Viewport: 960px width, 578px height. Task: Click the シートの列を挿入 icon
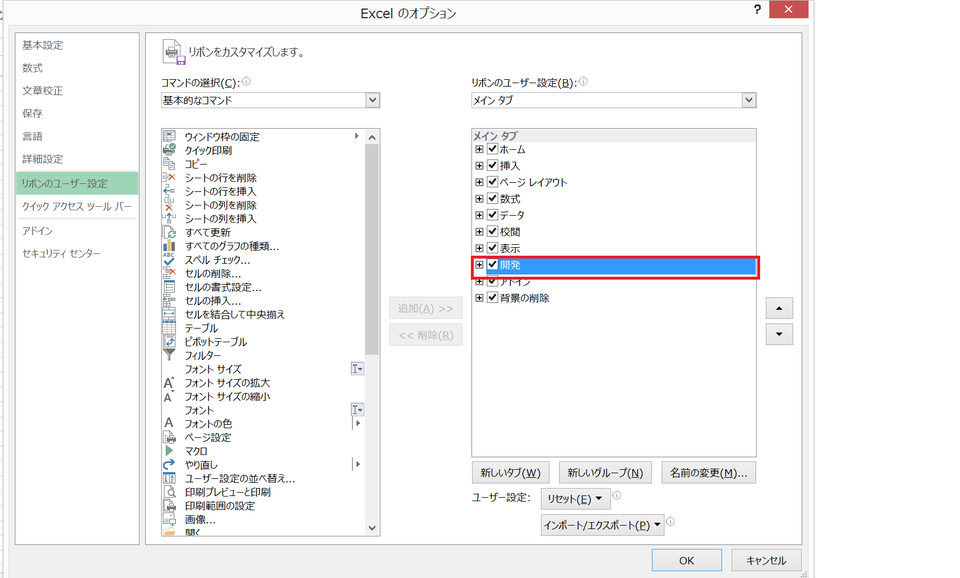169,219
